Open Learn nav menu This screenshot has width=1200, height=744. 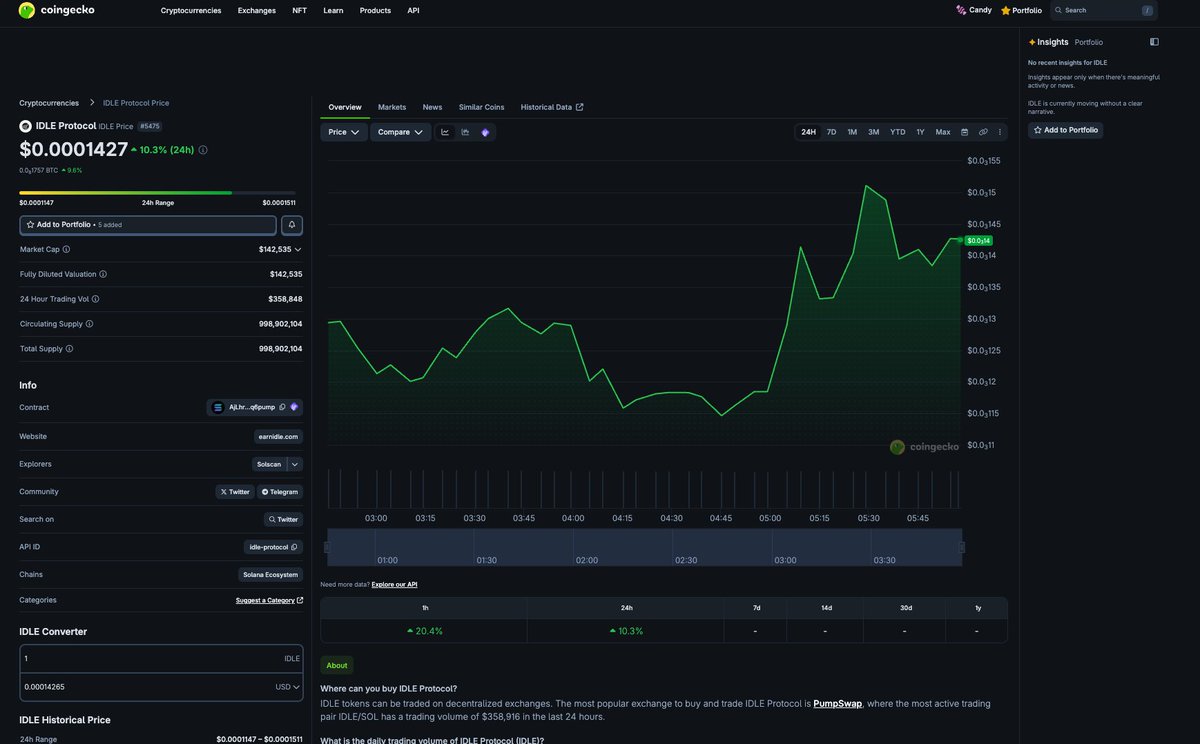[333, 10]
